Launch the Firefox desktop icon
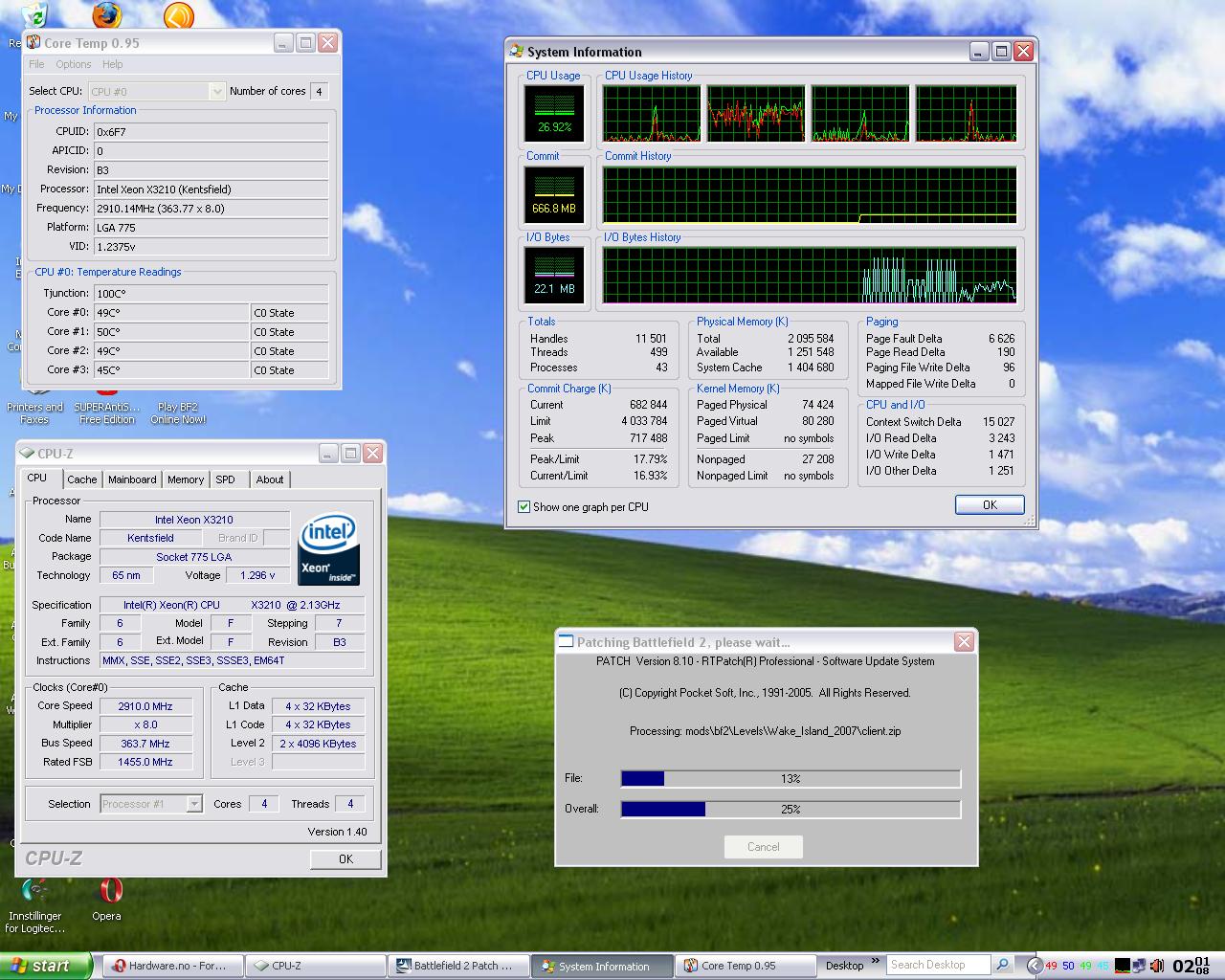1225x980 pixels. coord(107,14)
